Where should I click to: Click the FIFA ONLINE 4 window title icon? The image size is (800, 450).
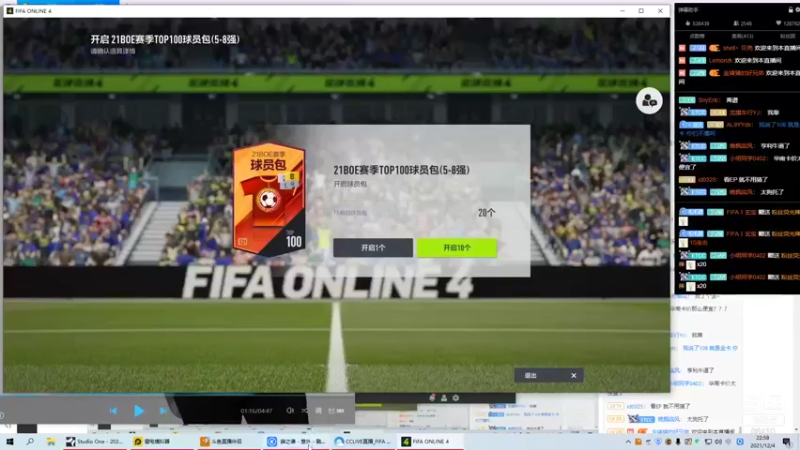click(10, 11)
